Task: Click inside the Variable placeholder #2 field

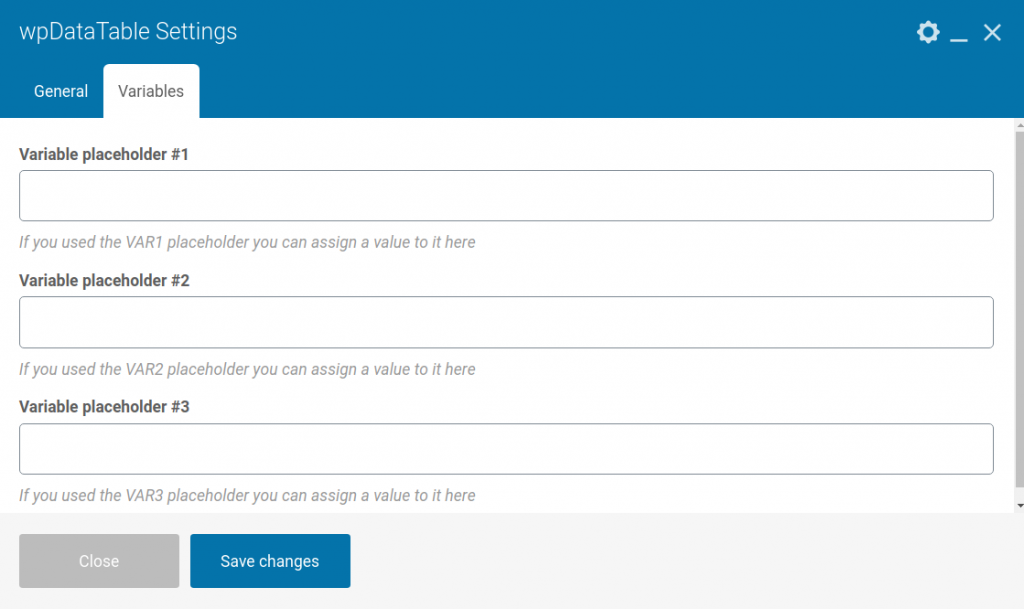Action: [x=506, y=322]
